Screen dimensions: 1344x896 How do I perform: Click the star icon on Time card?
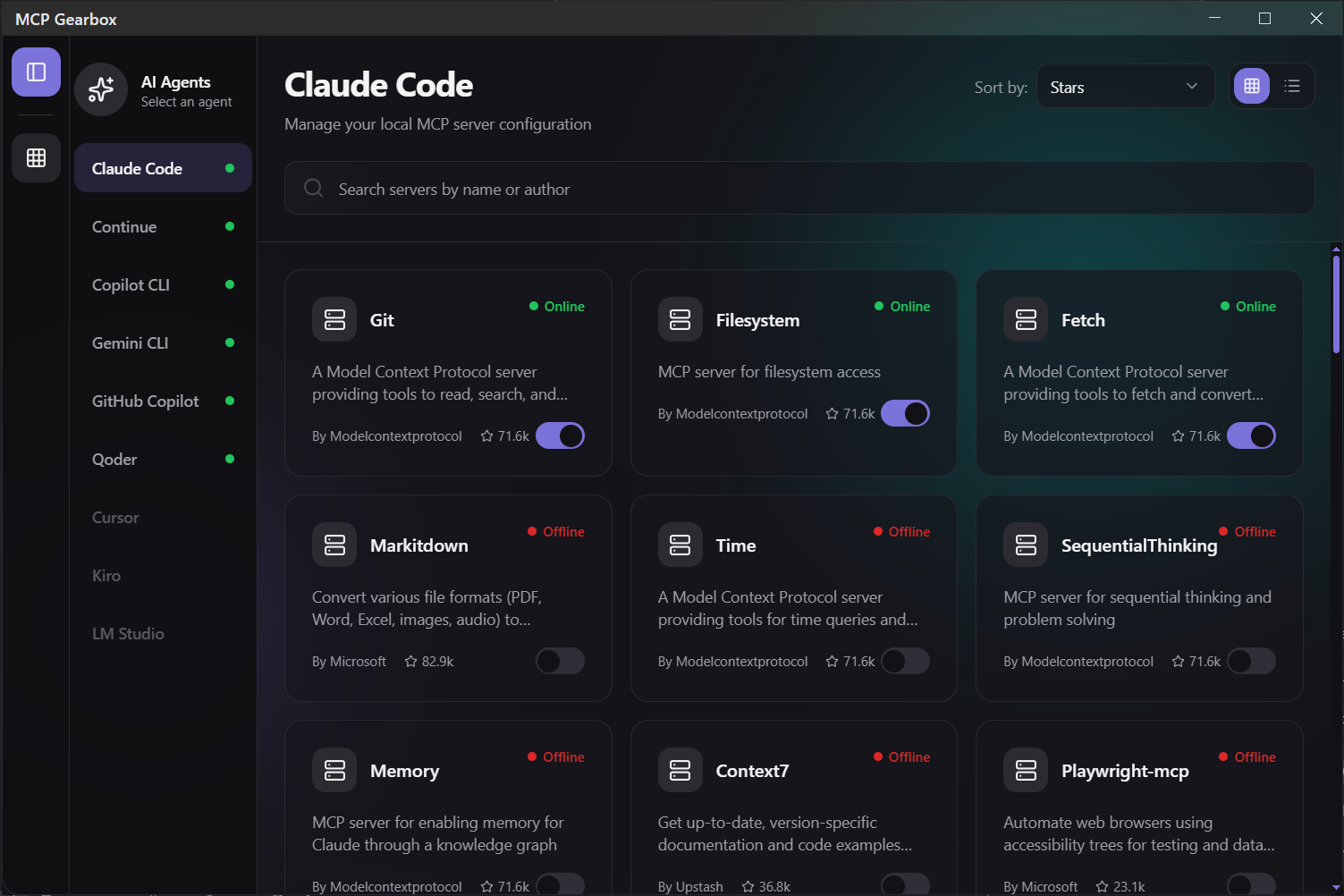click(x=833, y=662)
